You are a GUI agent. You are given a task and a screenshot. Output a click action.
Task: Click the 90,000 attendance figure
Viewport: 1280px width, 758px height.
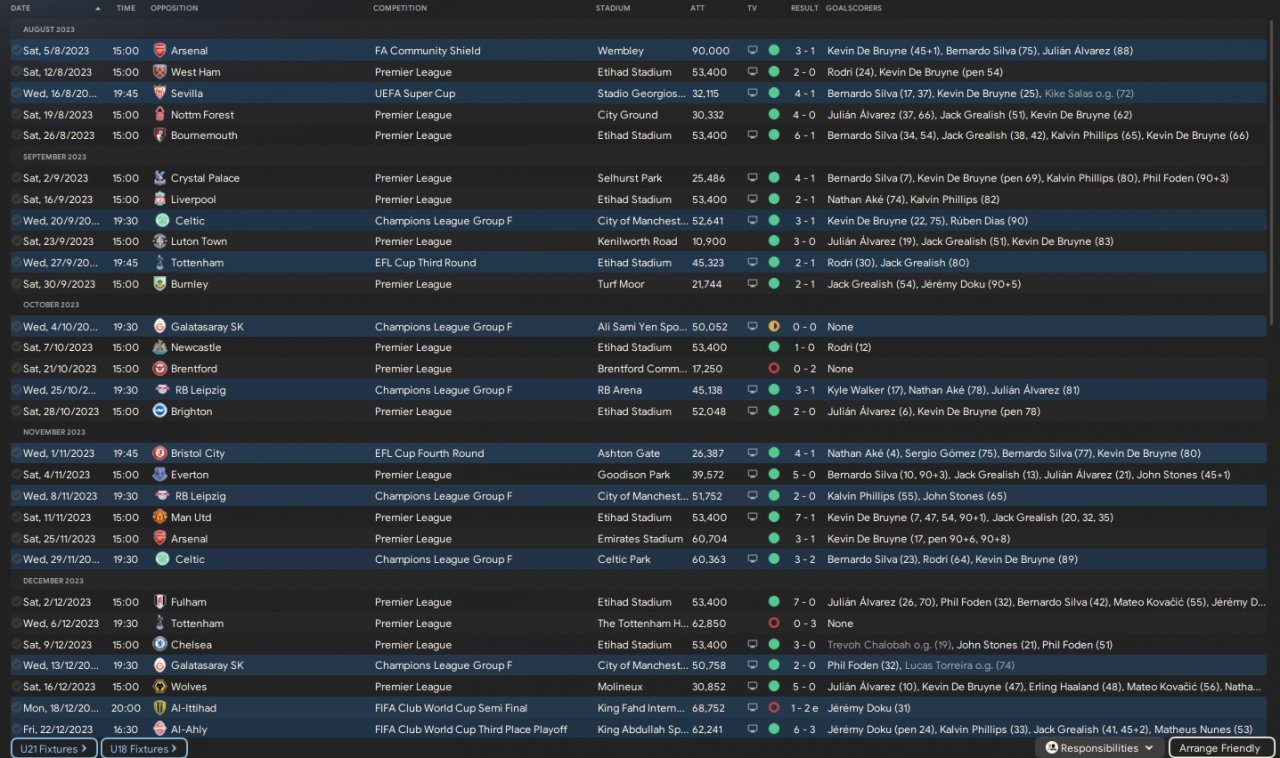click(x=710, y=51)
